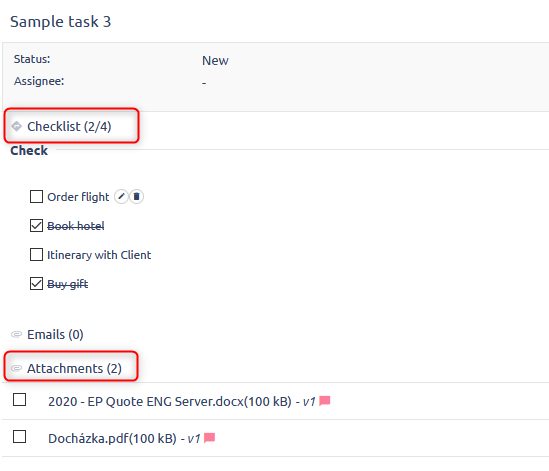Collapse the Checklist (2/4) section
The height and width of the screenshot is (471, 549).
pos(69,126)
